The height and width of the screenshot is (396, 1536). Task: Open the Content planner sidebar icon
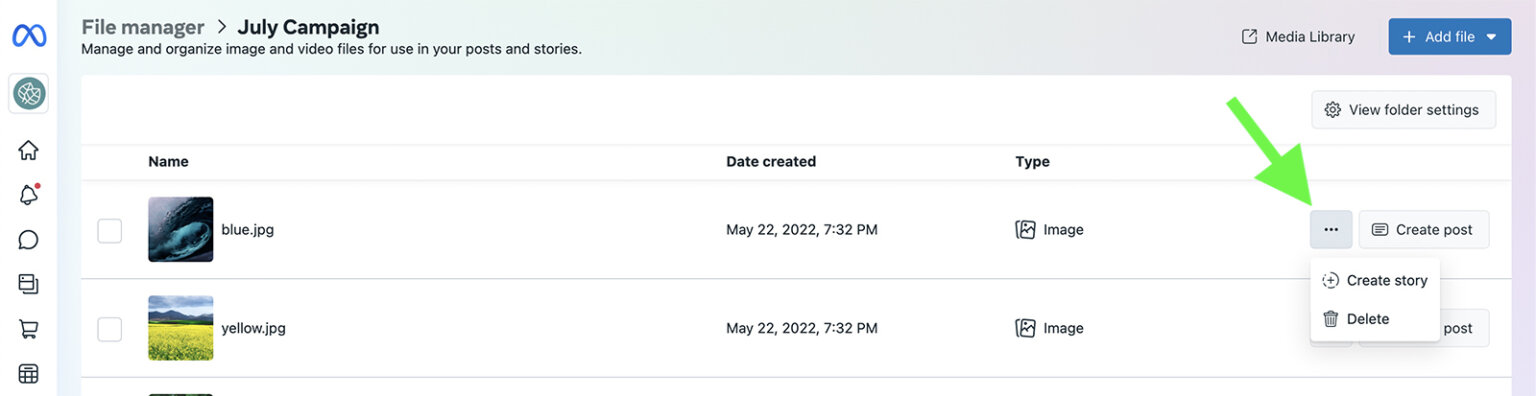click(x=29, y=284)
